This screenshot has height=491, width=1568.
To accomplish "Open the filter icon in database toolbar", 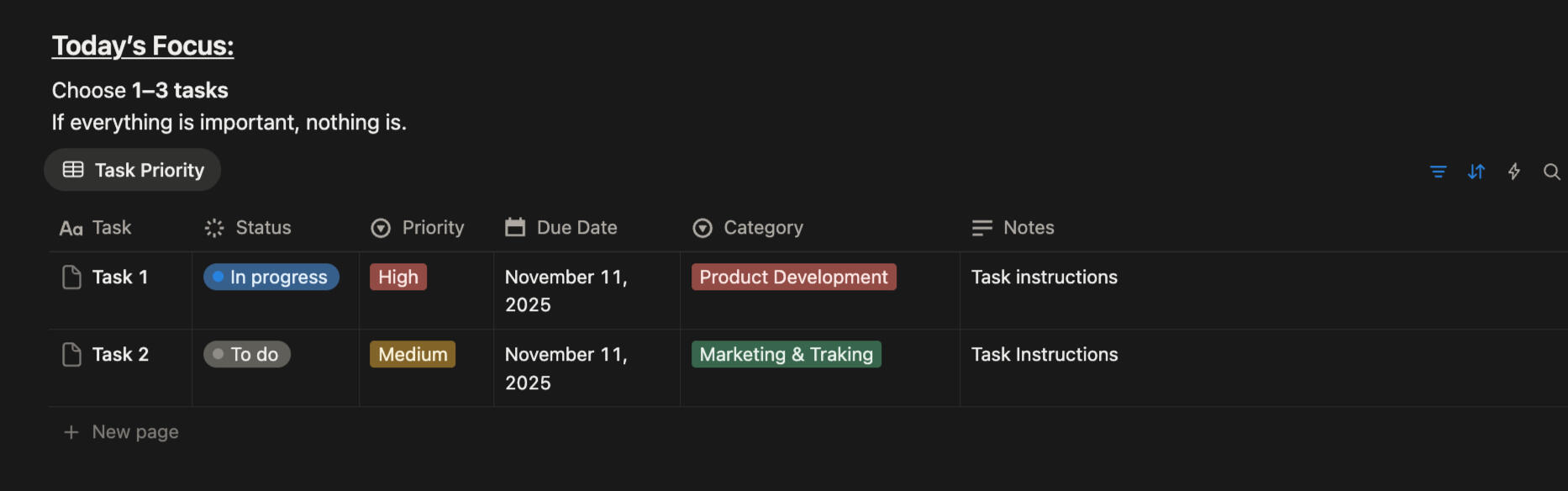I will 1438,172.
